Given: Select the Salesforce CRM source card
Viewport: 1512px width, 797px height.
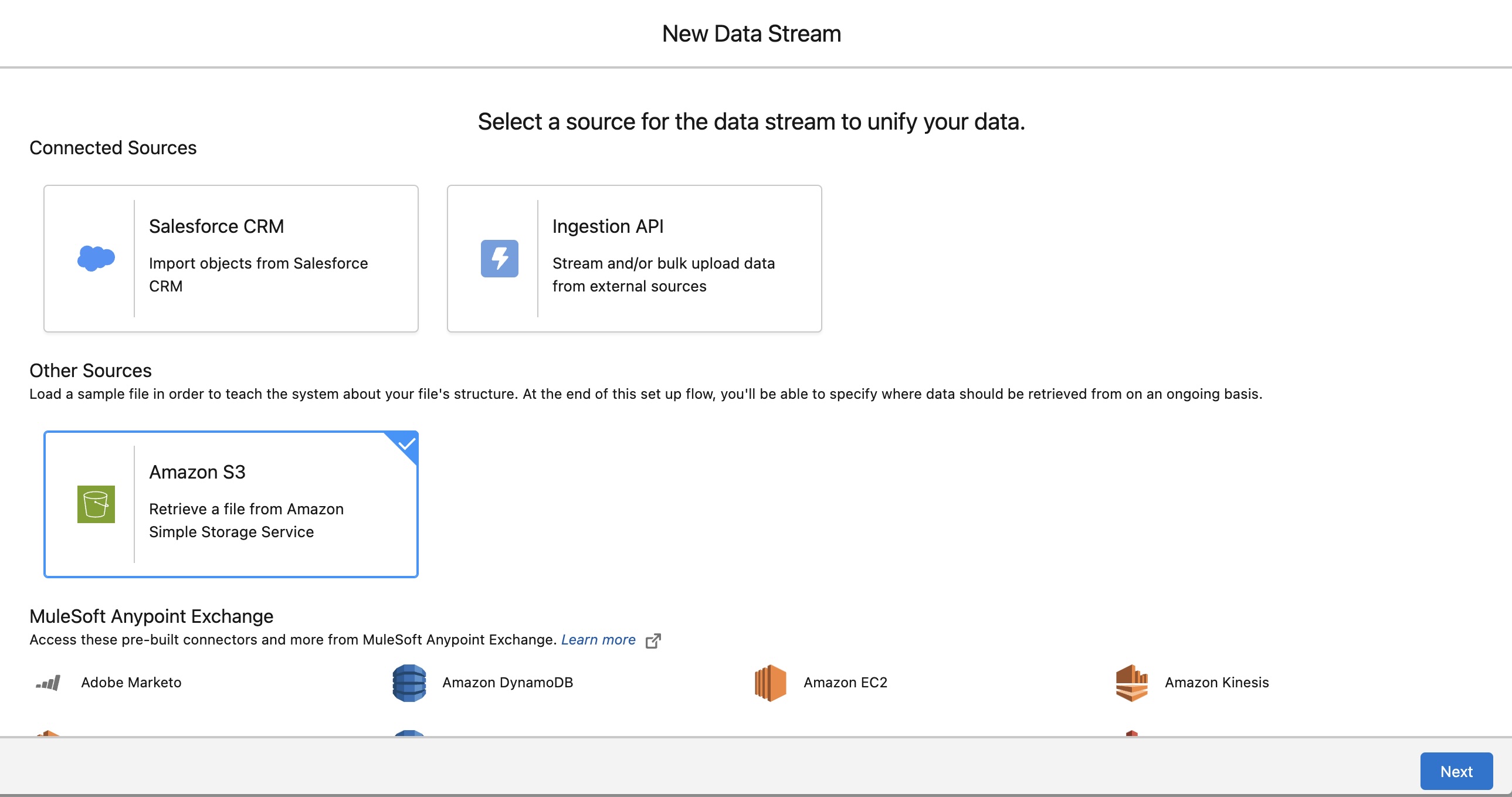Looking at the screenshot, I should [230, 259].
